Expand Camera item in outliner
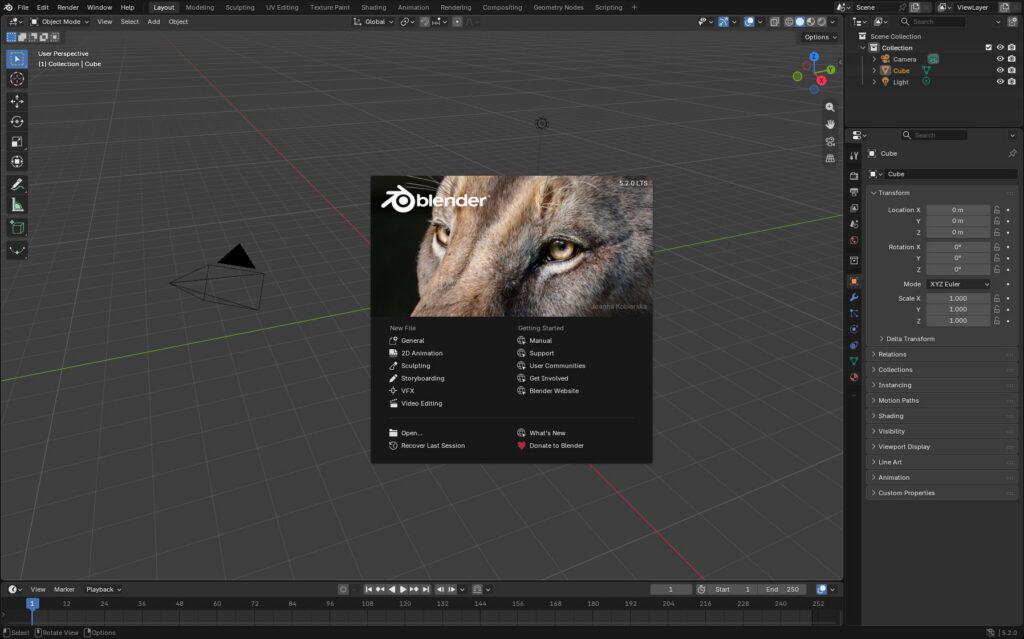Image resolution: width=1024 pixels, height=639 pixels. click(x=874, y=59)
